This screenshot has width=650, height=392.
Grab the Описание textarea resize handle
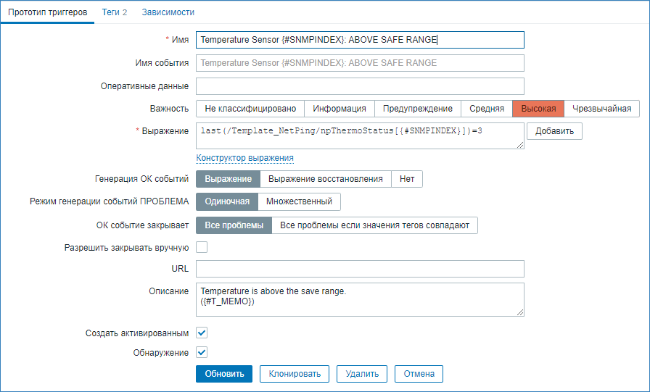[520, 312]
